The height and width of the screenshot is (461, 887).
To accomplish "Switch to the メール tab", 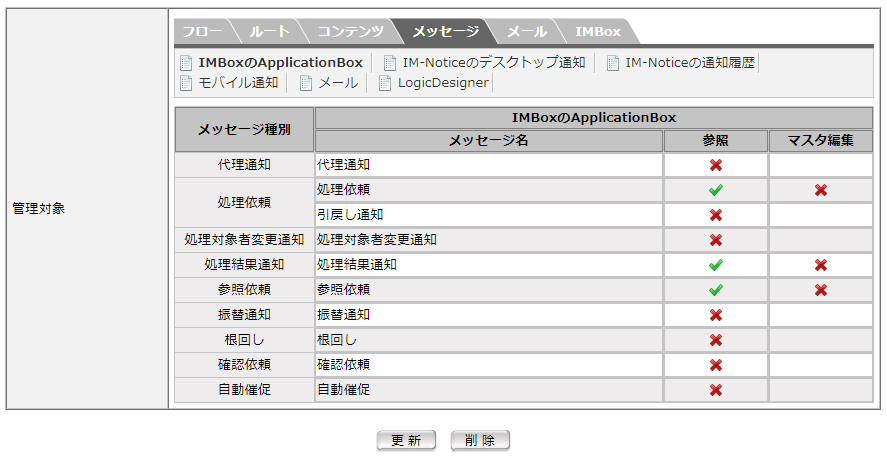I will 526,32.
